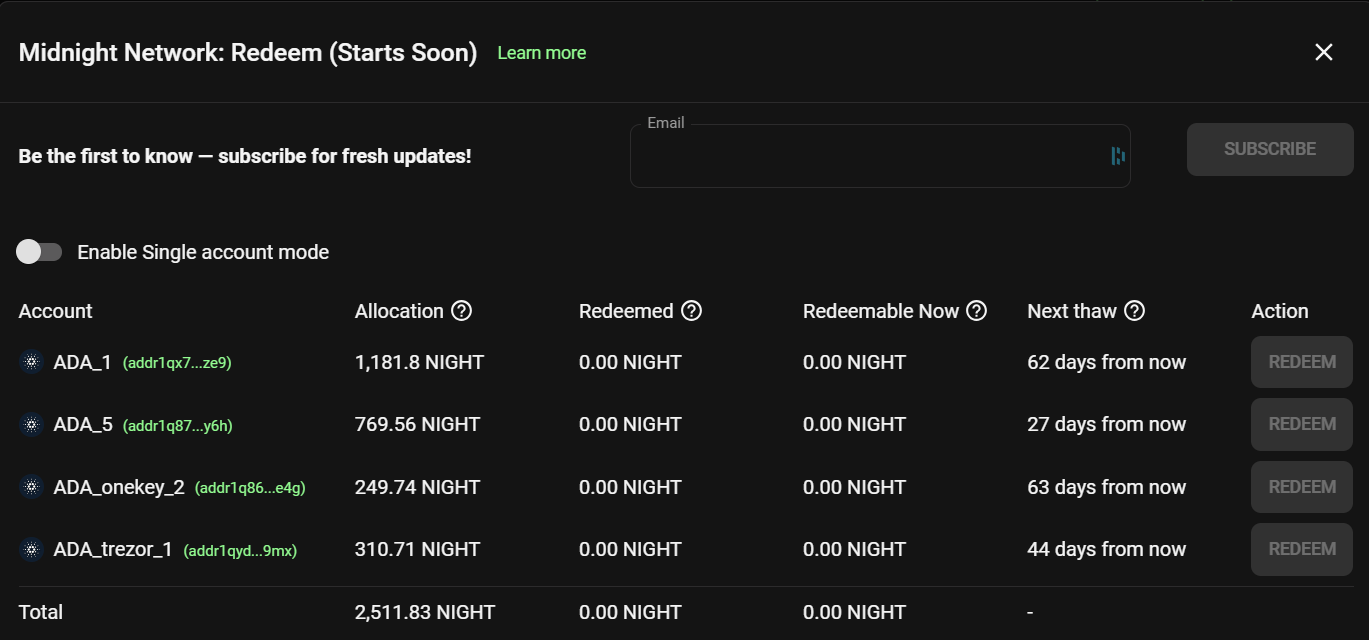1369x640 pixels.
Task: Click REDEEM button for ADA_trezor_1
Action: [x=1302, y=549]
